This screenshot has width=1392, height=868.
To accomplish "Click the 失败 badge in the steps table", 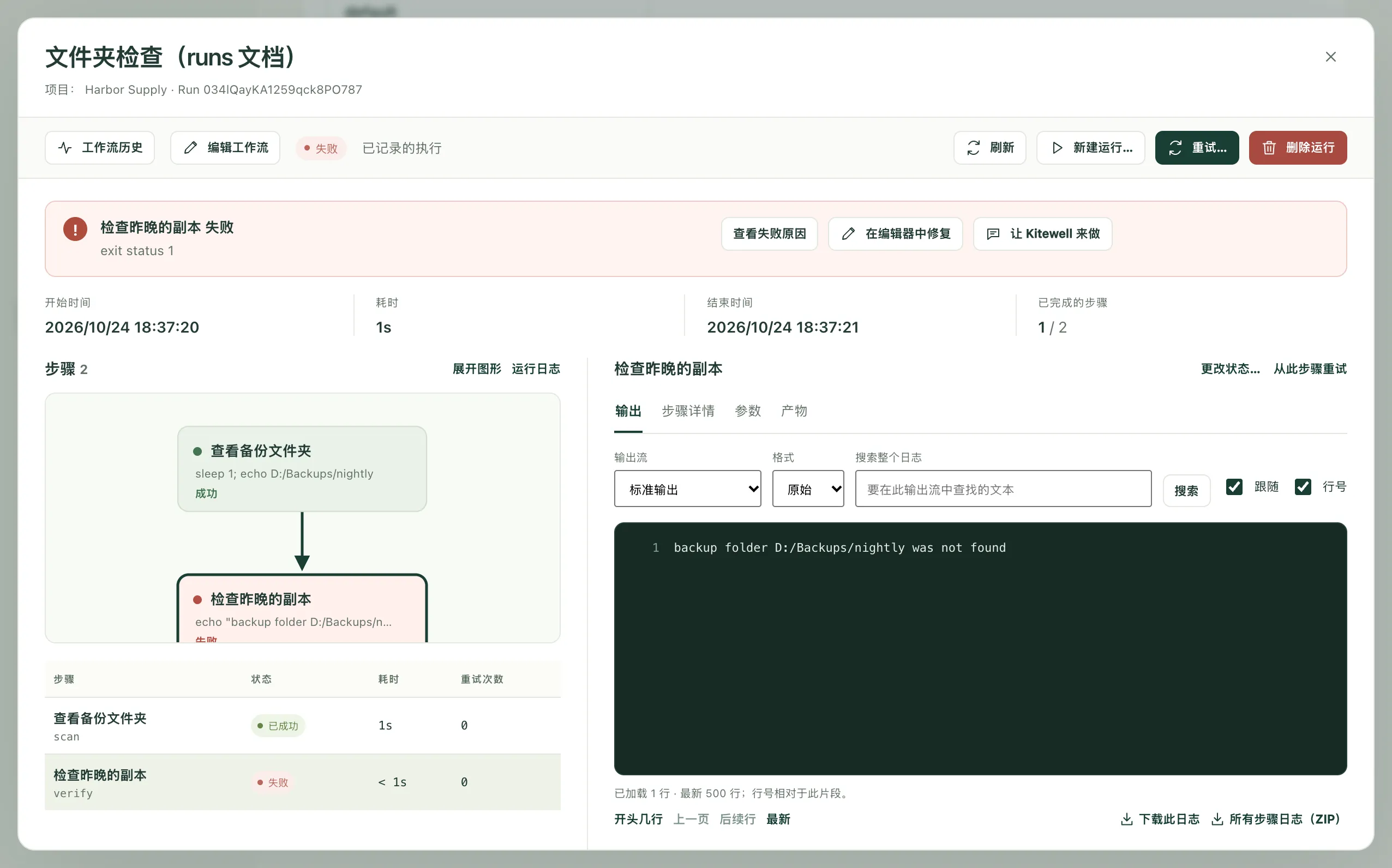I will [x=273, y=782].
